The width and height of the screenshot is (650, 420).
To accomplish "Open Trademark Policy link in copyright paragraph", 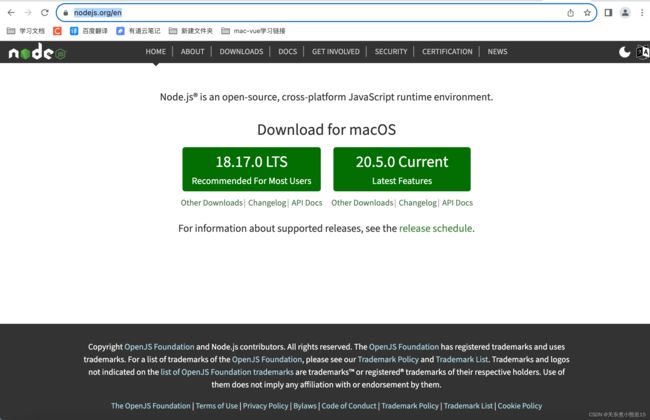I will (388, 359).
